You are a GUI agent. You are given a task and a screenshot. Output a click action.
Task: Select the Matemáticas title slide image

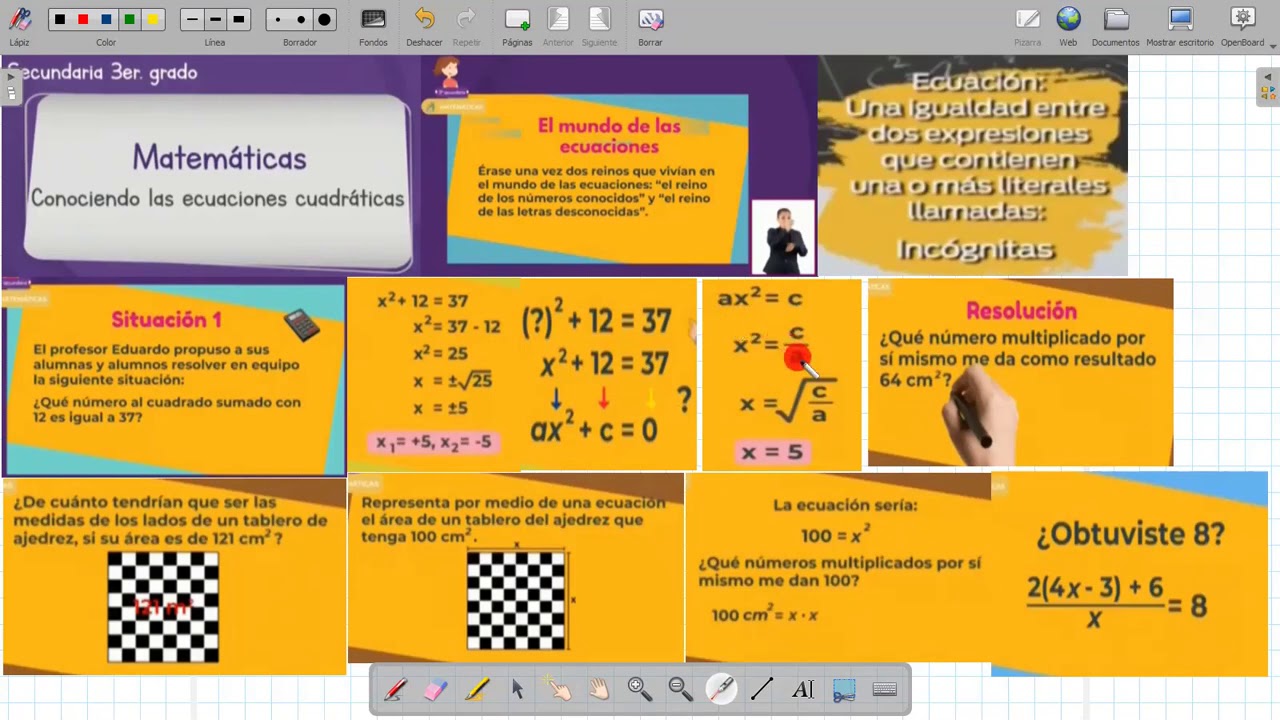click(x=211, y=166)
